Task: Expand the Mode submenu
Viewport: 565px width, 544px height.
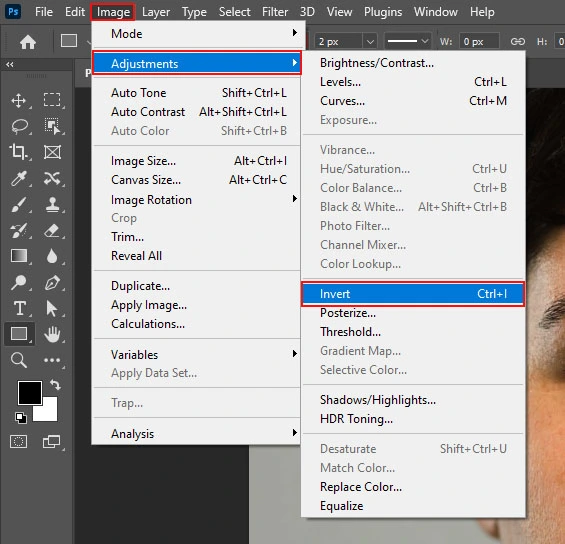Action: click(x=197, y=34)
